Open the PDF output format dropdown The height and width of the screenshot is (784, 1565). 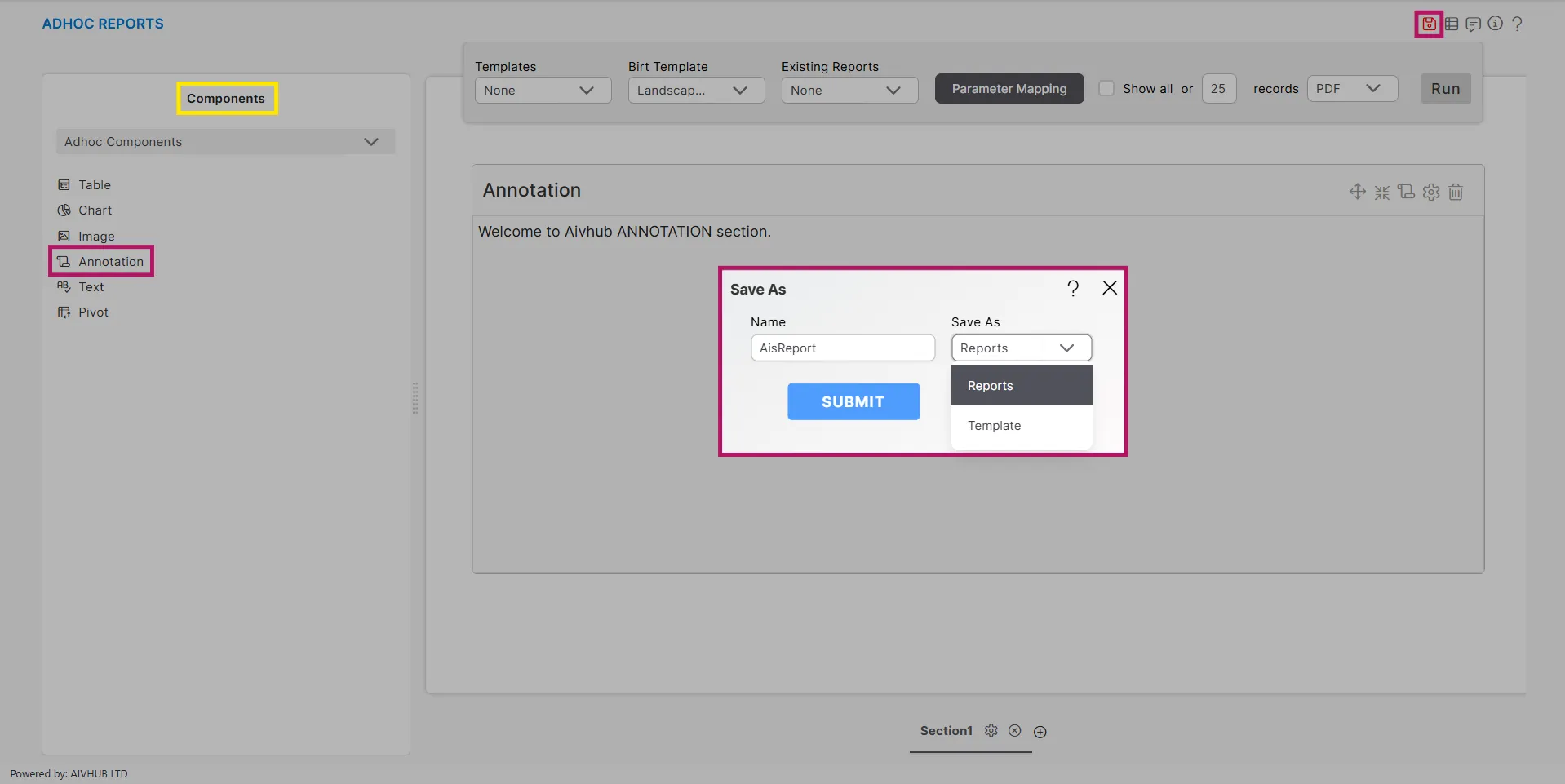pos(1352,88)
